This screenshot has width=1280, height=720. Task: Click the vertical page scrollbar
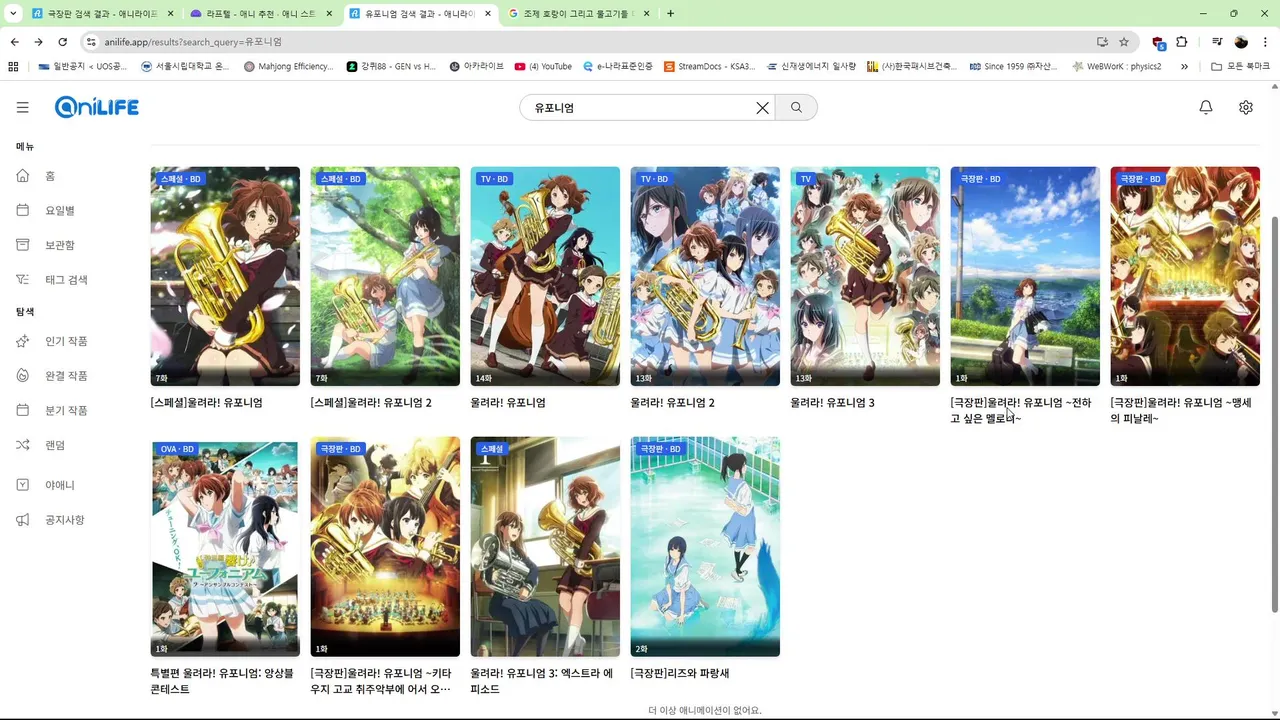(1274, 415)
